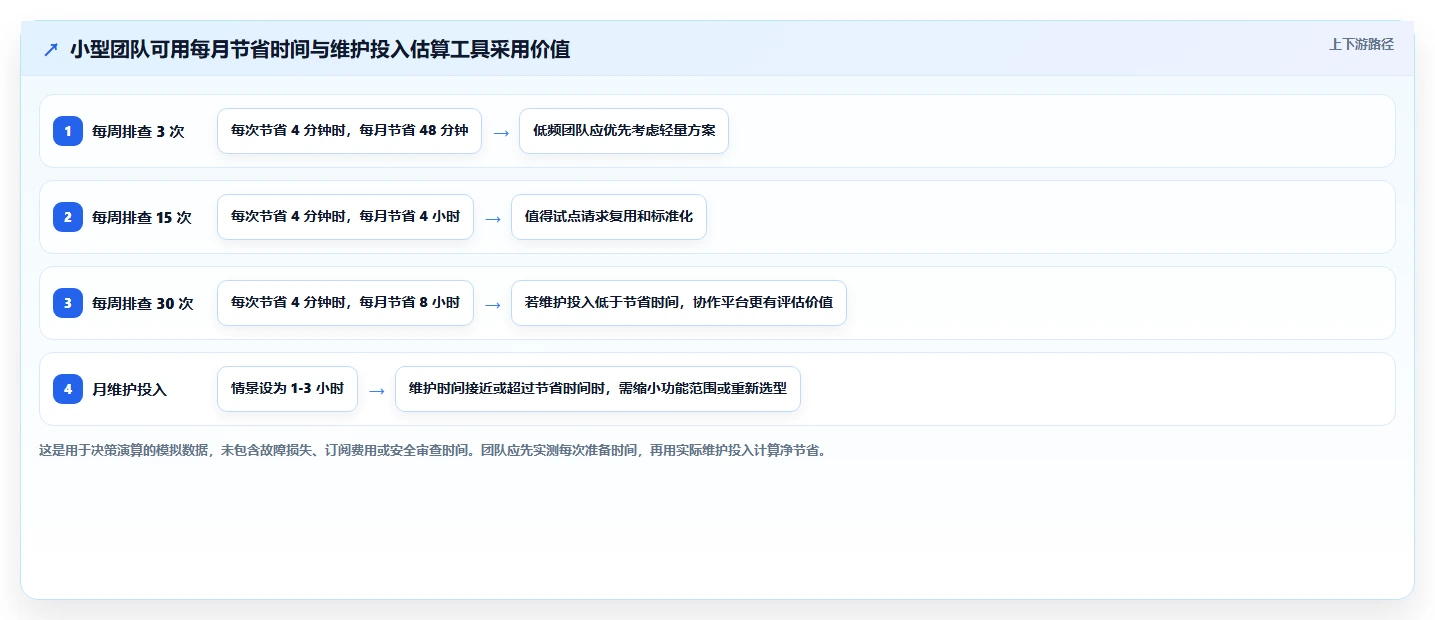Select the 每周排查 3 次 label
The height and width of the screenshot is (620, 1435).
[x=138, y=131]
